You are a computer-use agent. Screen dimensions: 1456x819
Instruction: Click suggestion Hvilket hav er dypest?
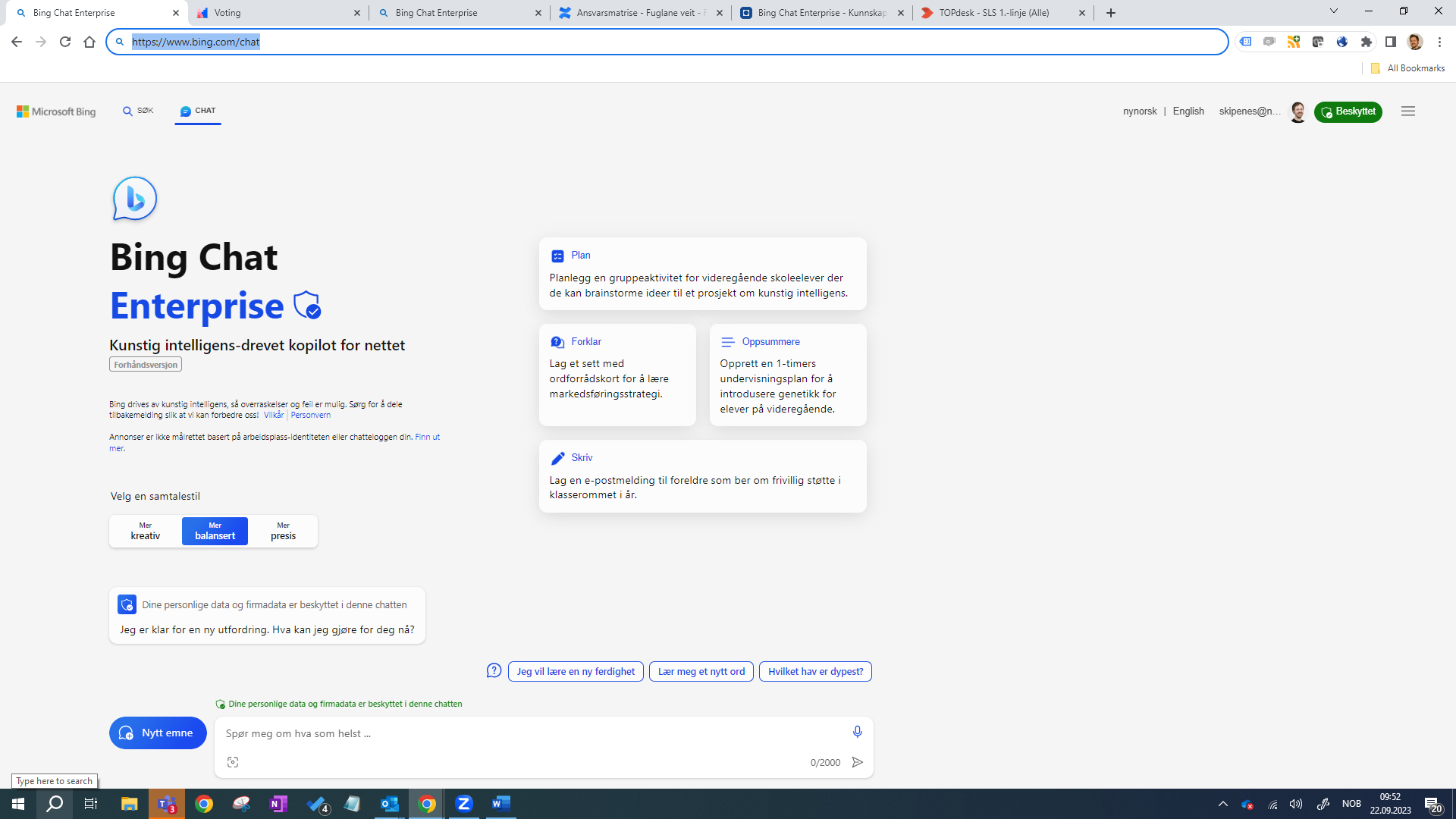point(815,671)
